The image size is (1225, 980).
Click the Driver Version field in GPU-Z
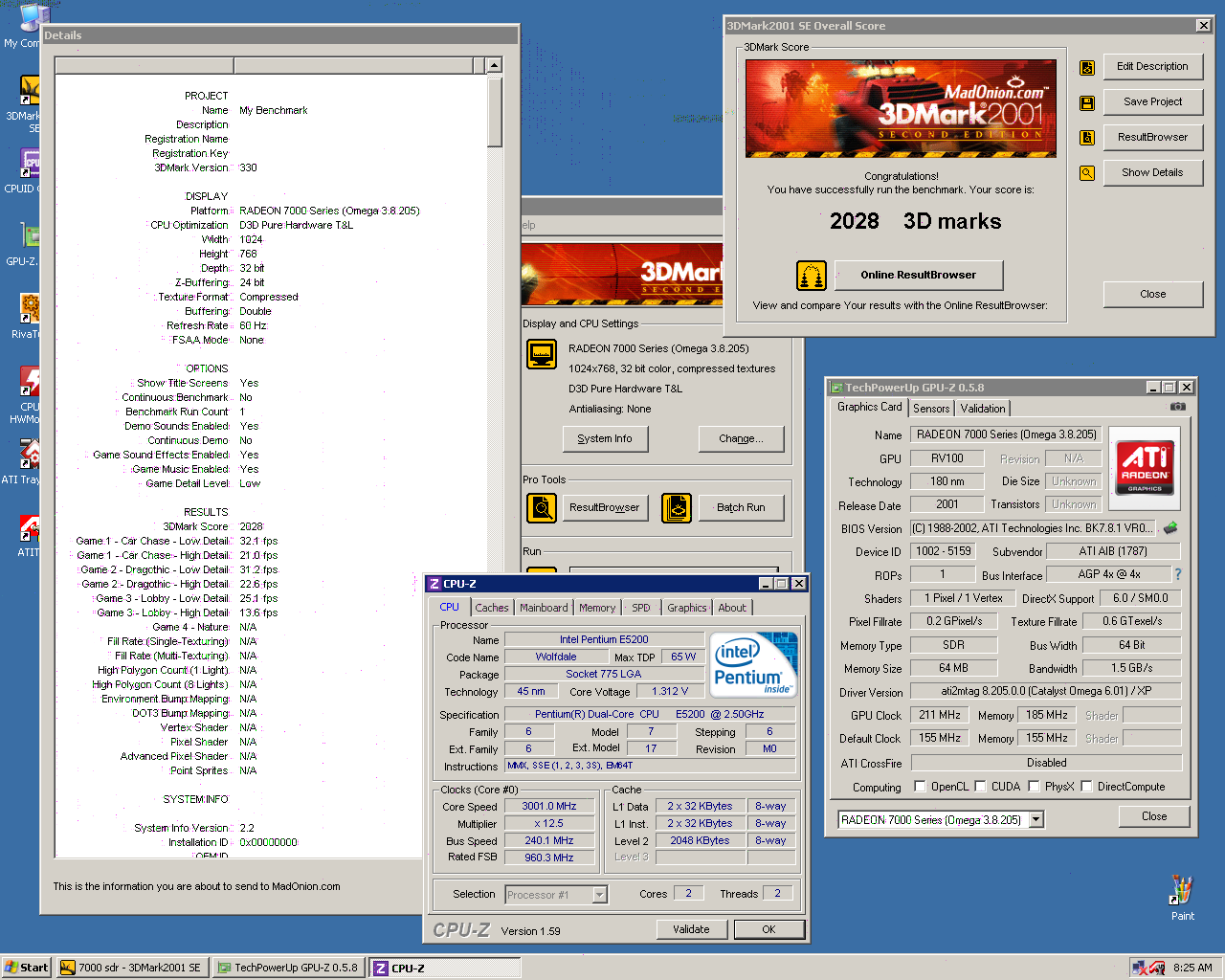[x=1046, y=691]
